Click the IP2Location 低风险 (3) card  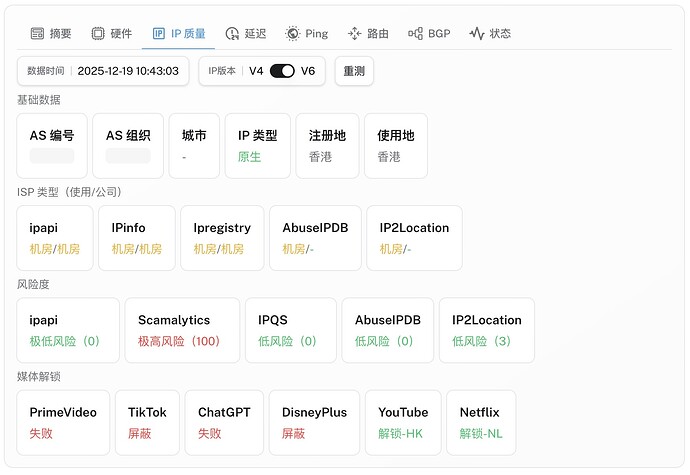[487, 330]
